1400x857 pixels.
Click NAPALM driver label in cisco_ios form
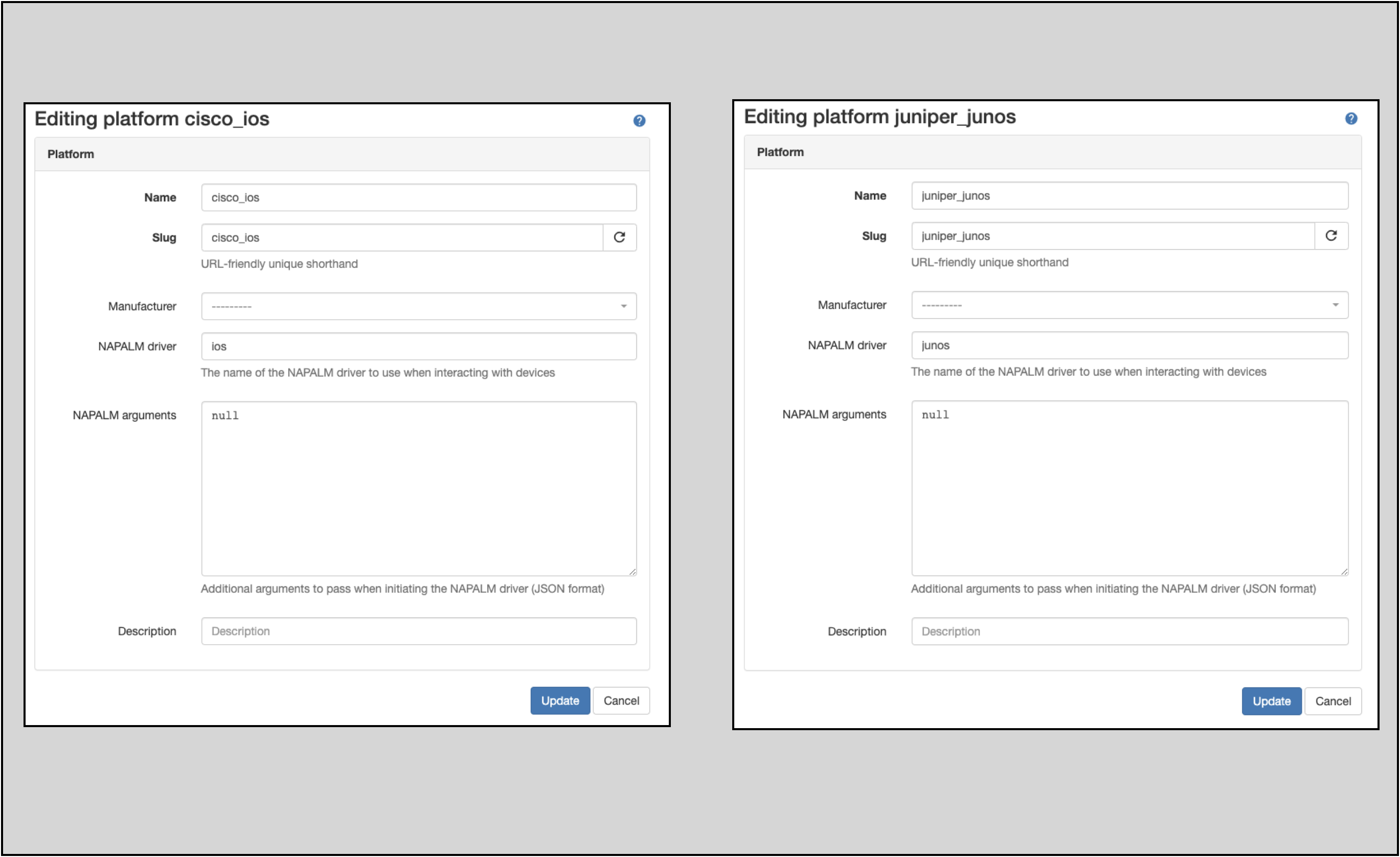137,346
